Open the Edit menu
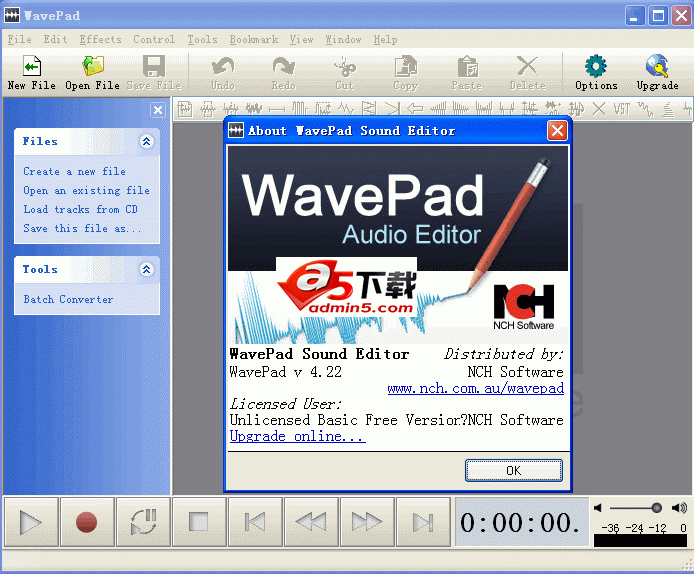Screen dimensions: 694x574 click(55, 39)
